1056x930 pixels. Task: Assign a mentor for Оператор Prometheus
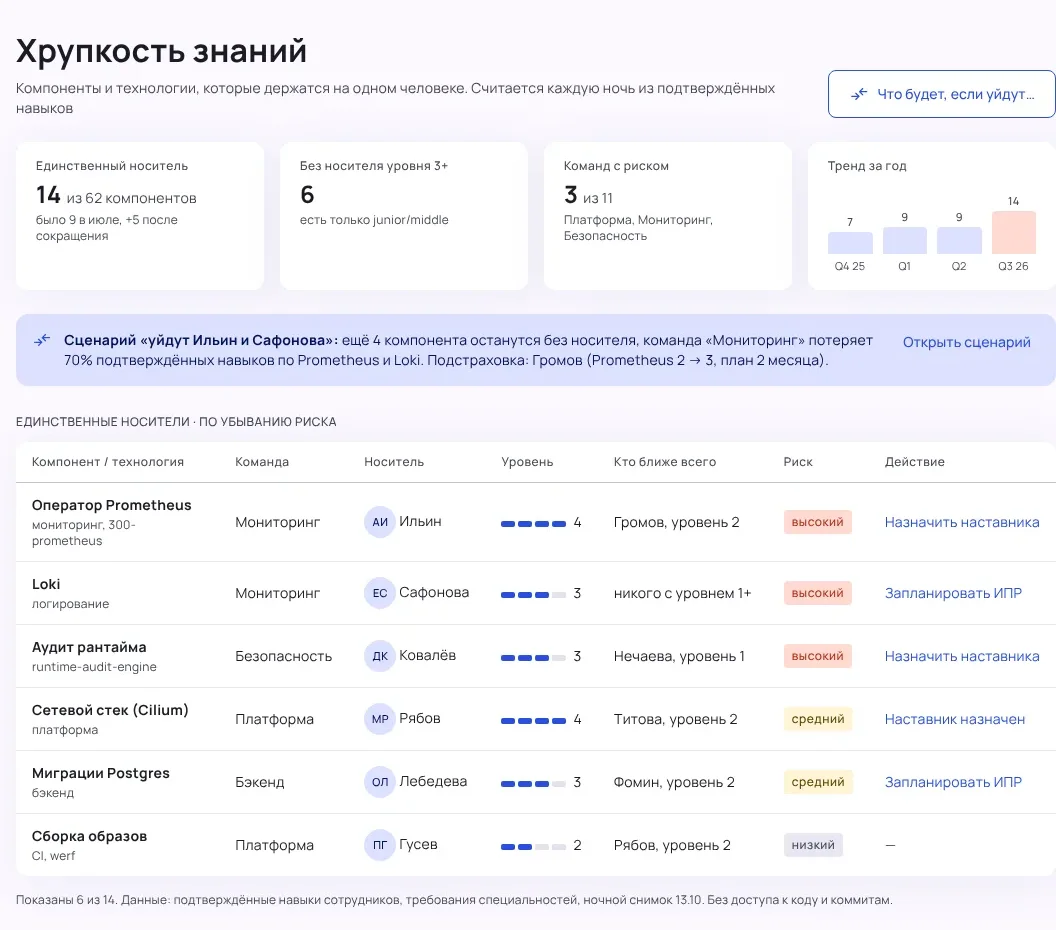pyautogui.click(x=962, y=522)
